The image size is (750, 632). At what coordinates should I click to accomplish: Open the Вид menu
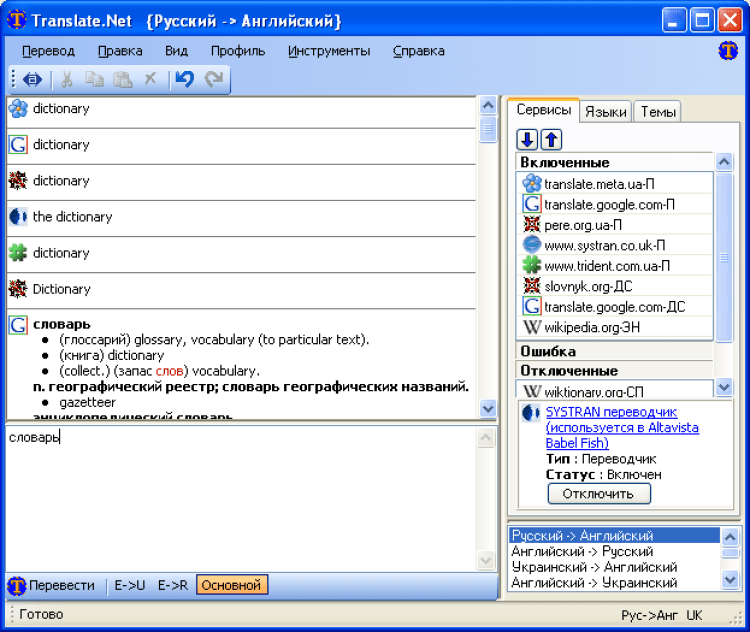(x=176, y=51)
